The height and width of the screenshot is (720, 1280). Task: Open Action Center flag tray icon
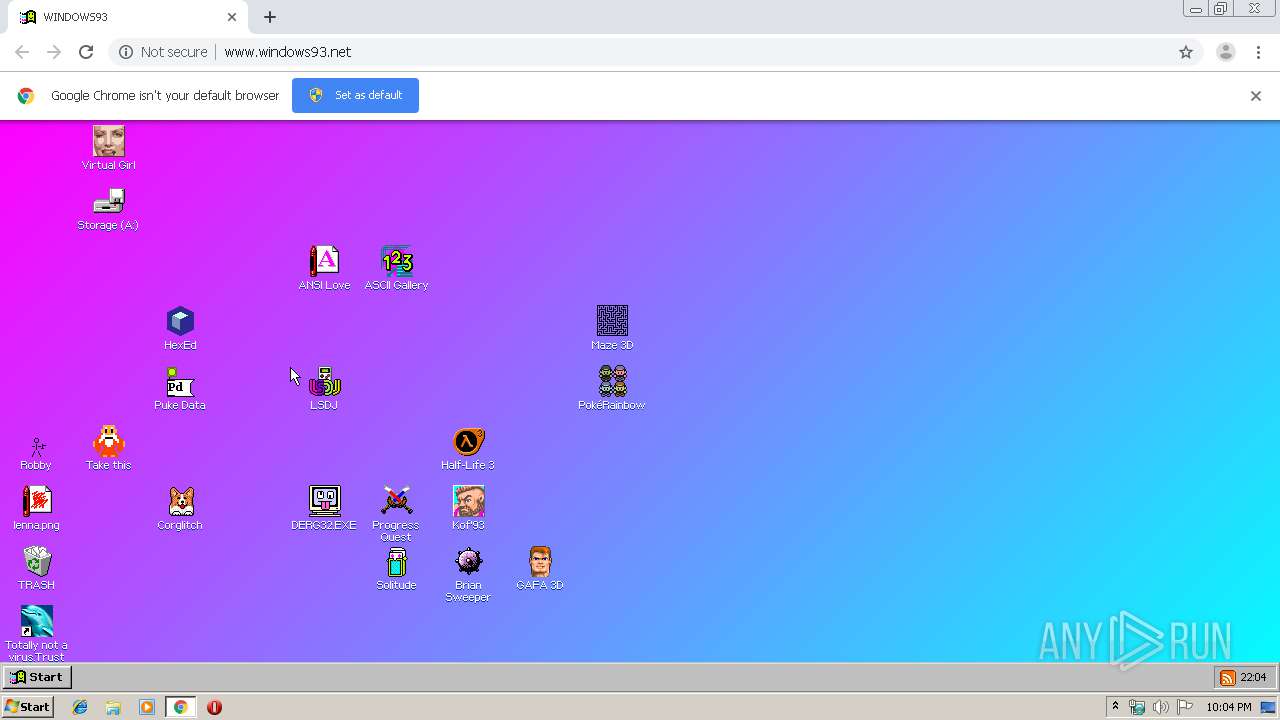pyautogui.click(x=1185, y=707)
